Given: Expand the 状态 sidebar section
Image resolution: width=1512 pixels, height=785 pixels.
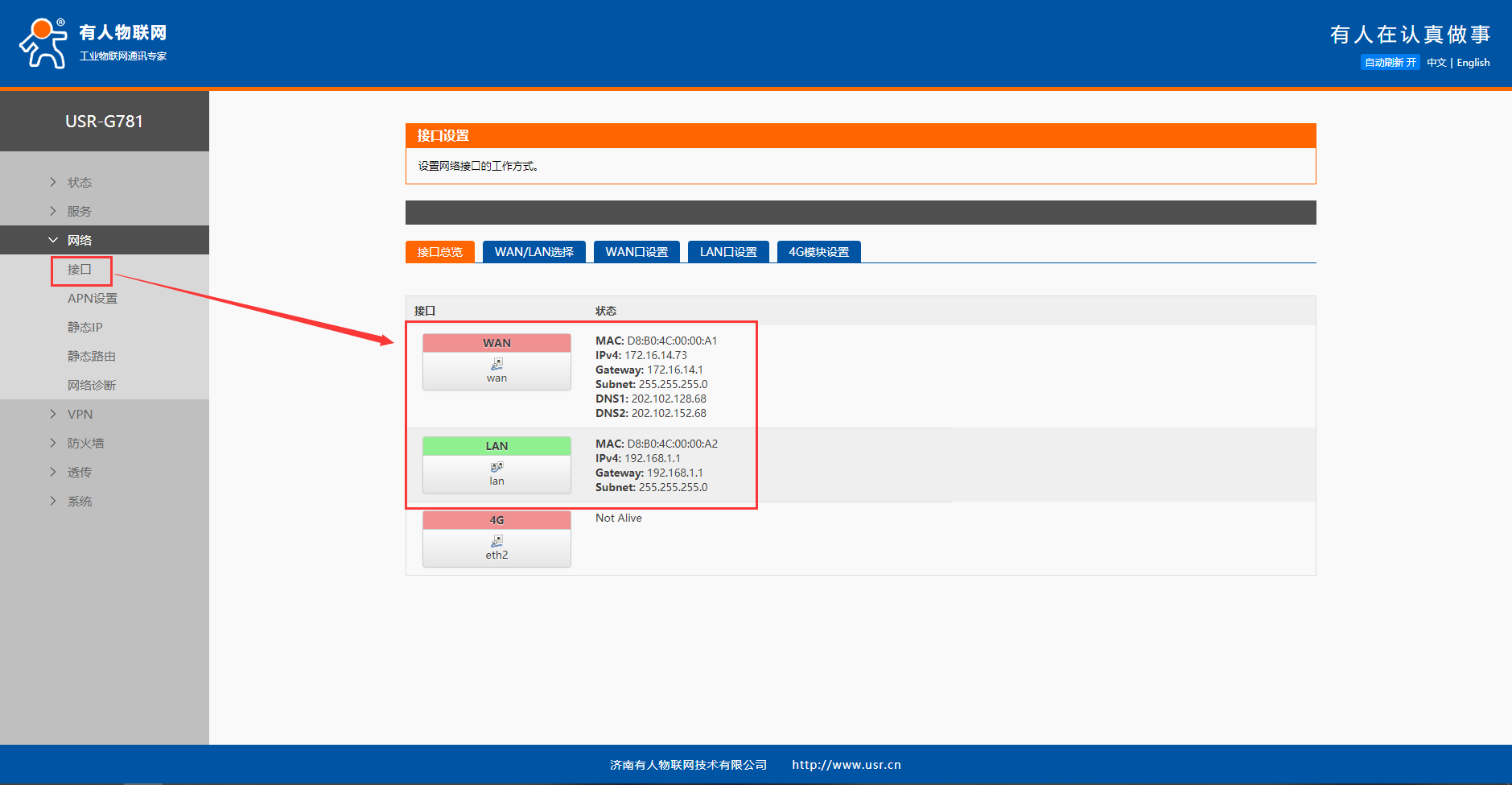Looking at the screenshot, I should tap(79, 183).
